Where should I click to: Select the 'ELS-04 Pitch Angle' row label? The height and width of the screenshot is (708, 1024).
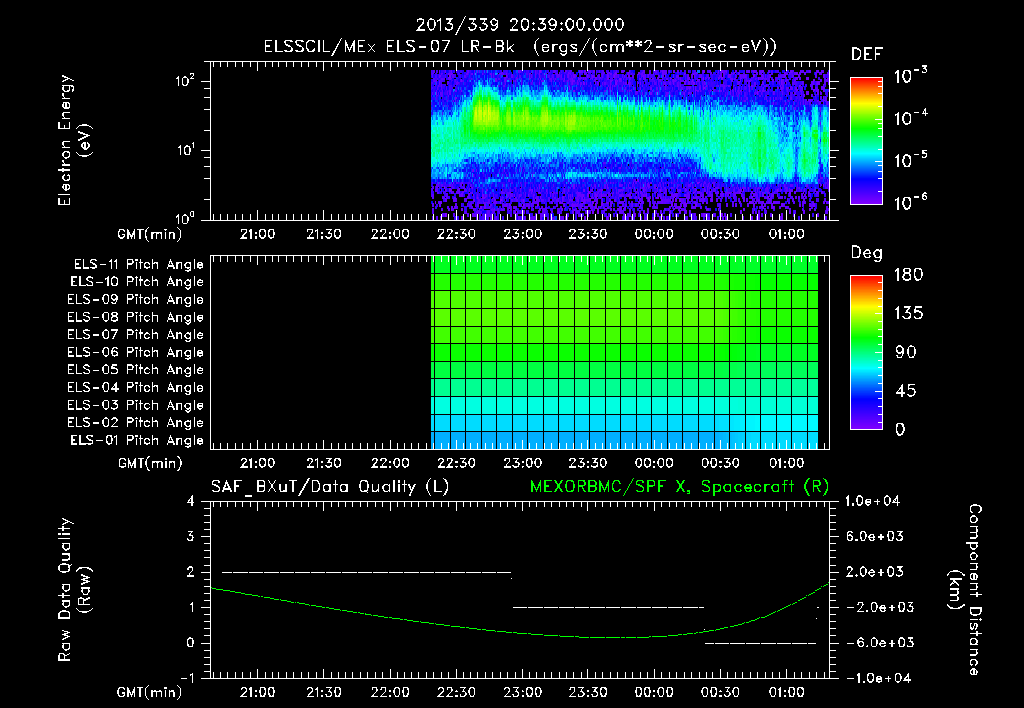tap(136, 387)
